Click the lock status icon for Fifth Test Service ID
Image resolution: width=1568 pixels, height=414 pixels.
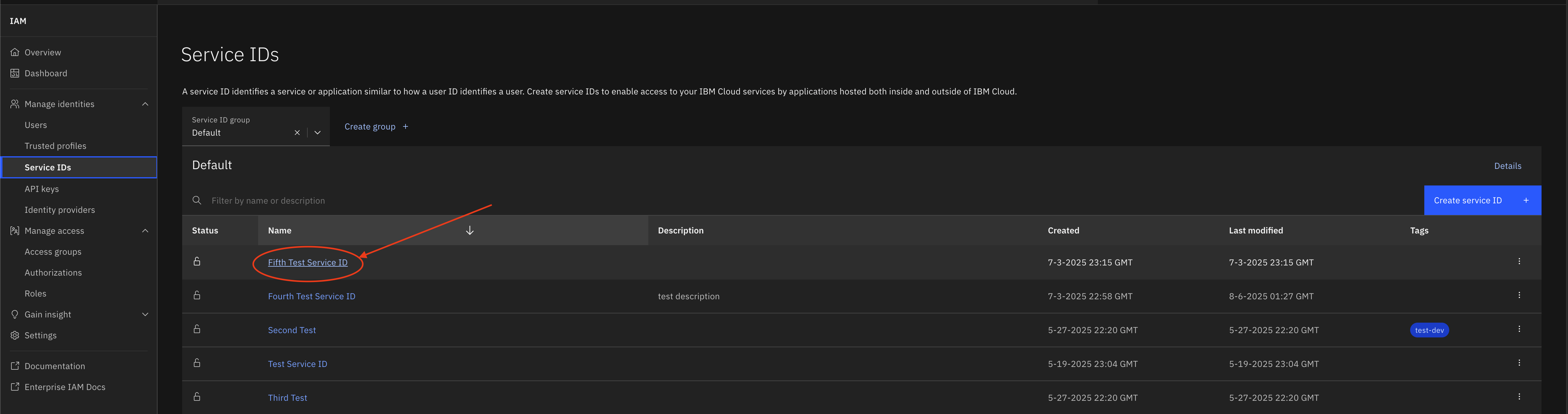tap(197, 261)
